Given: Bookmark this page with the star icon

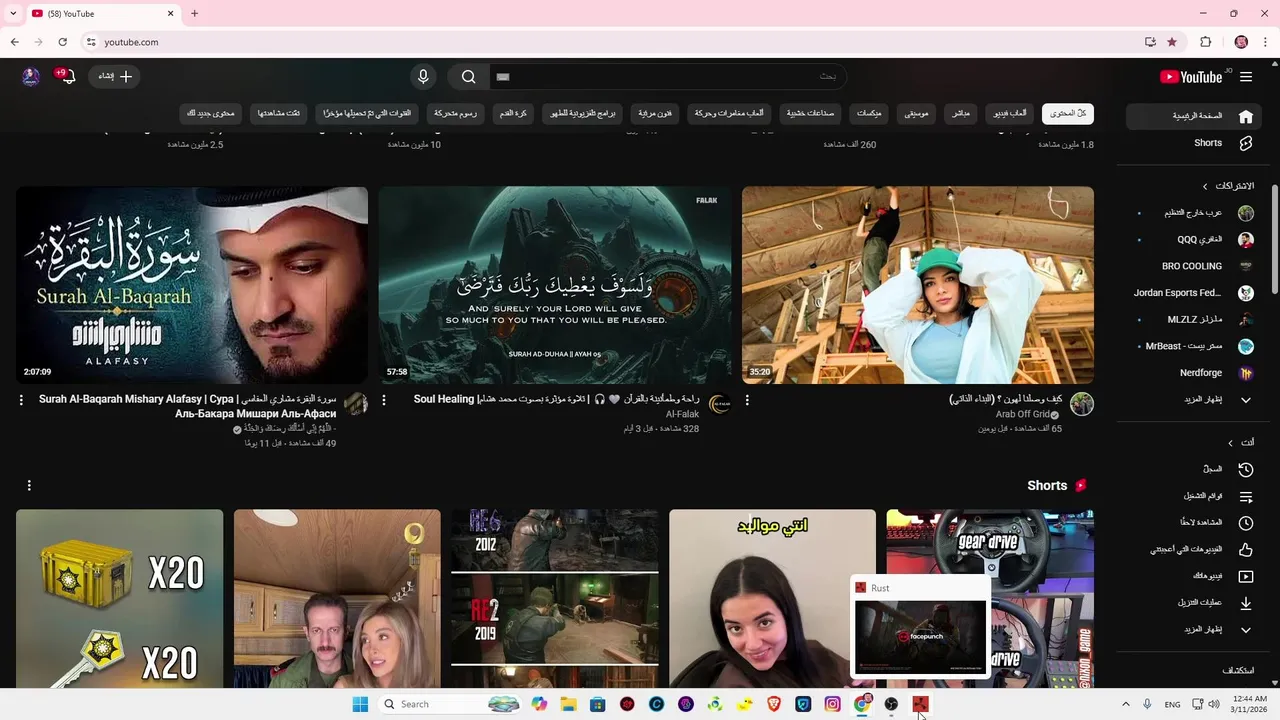Looking at the screenshot, I should (x=1172, y=42).
